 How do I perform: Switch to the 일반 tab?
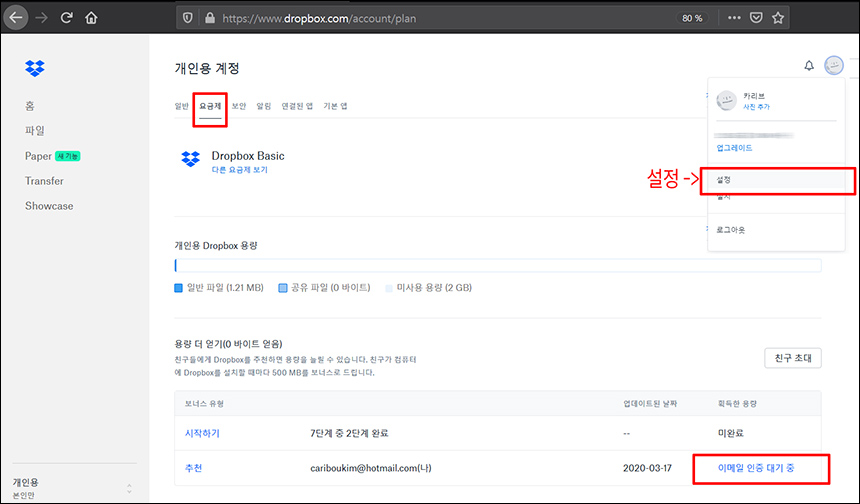(x=182, y=106)
